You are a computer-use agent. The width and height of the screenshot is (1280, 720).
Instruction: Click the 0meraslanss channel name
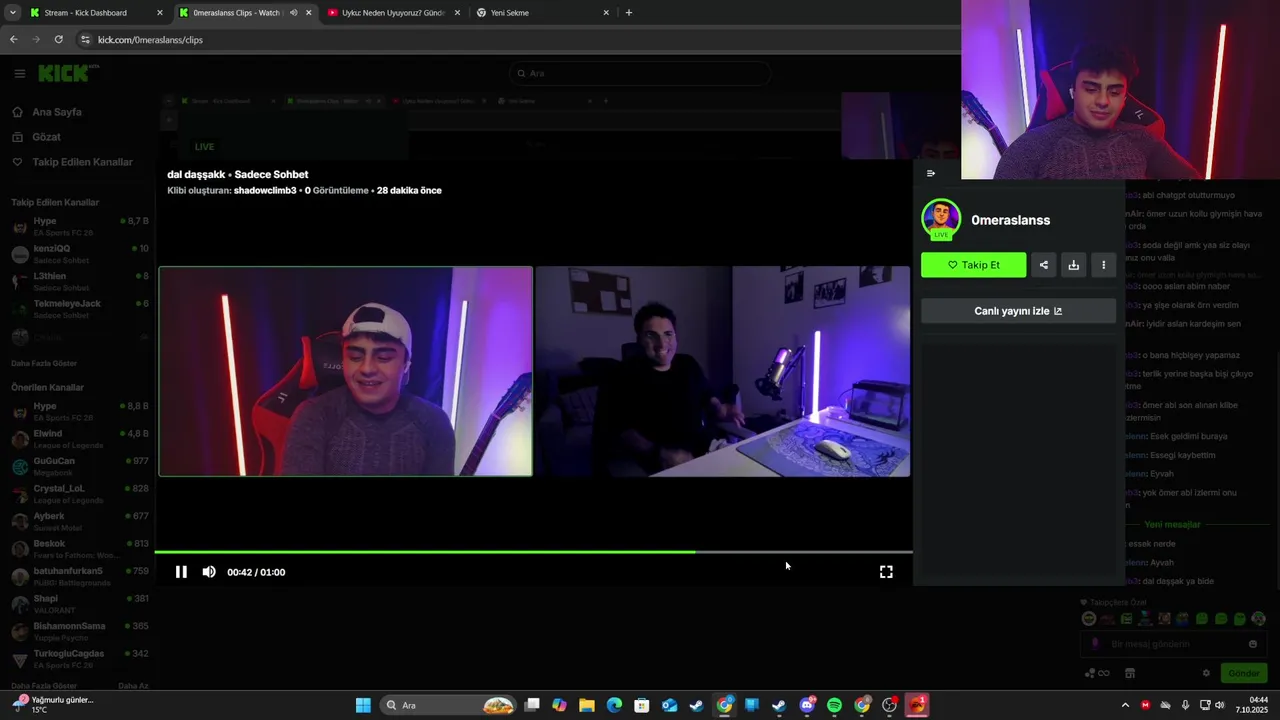pos(1010,220)
